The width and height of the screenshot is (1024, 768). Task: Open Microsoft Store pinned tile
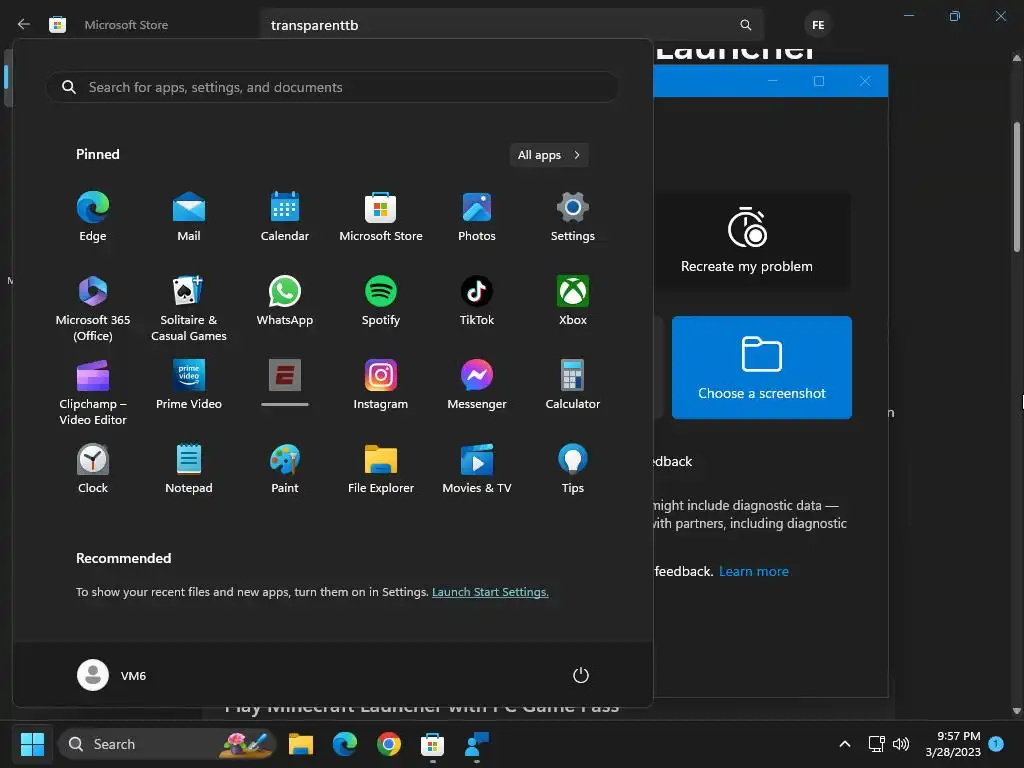point(381,217)
